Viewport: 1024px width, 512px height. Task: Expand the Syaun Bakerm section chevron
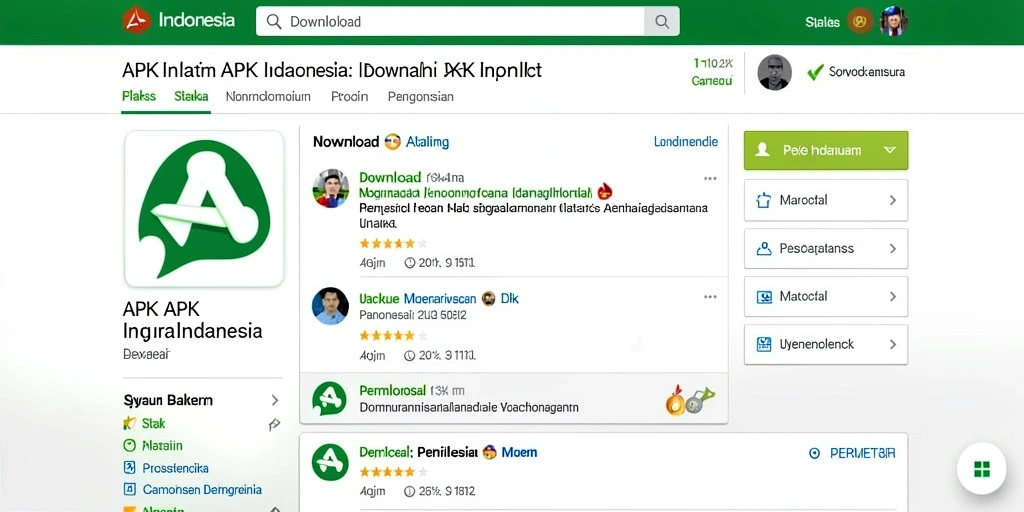(x=275, y=400)
